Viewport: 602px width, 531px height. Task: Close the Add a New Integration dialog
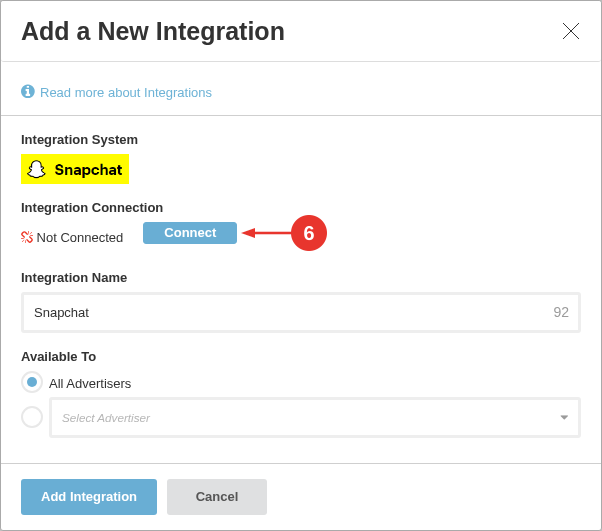pyautogui.click(x=571, y=31)
